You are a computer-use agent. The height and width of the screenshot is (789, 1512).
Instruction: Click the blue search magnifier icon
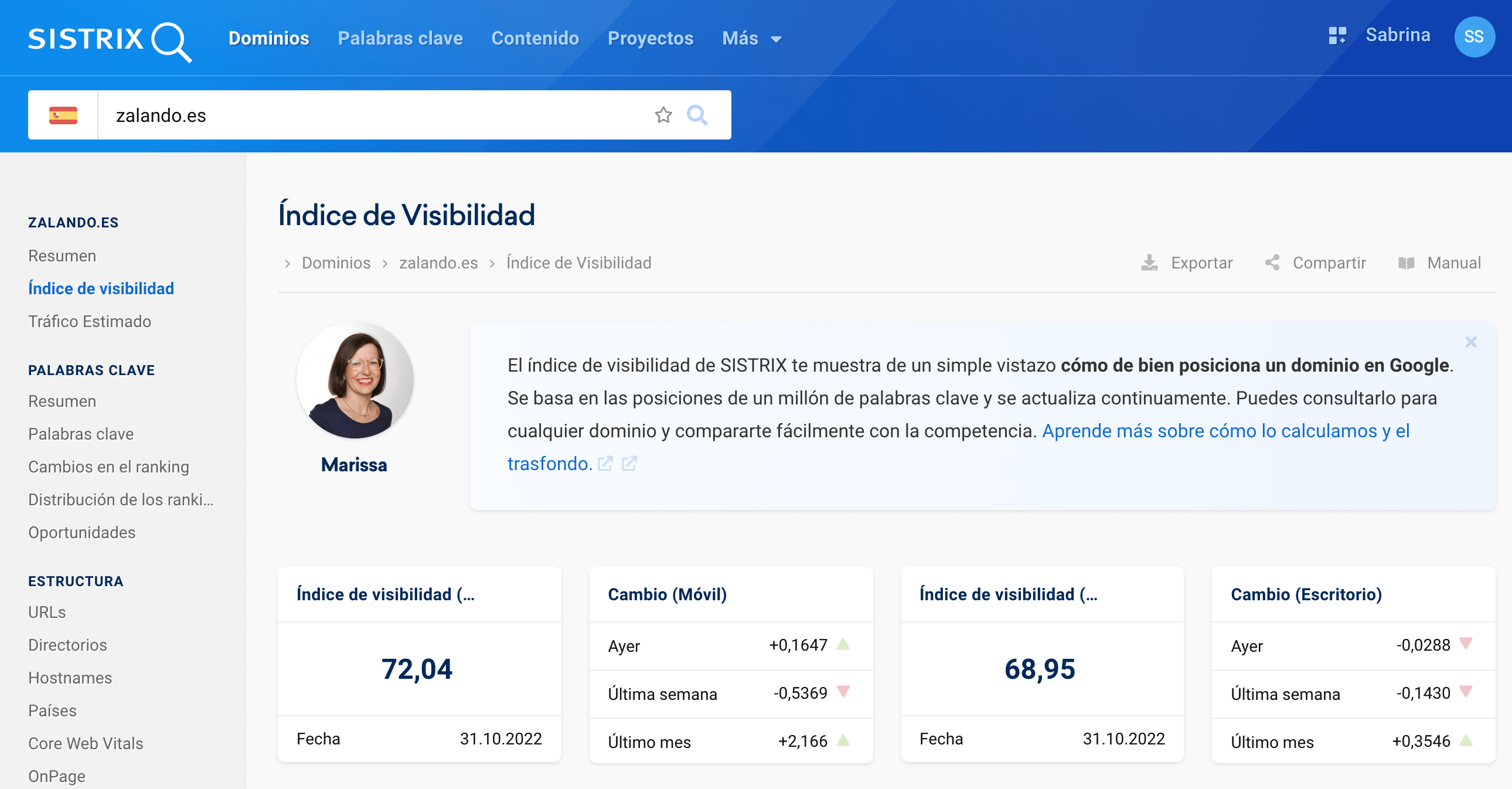[x=697, y=114]
